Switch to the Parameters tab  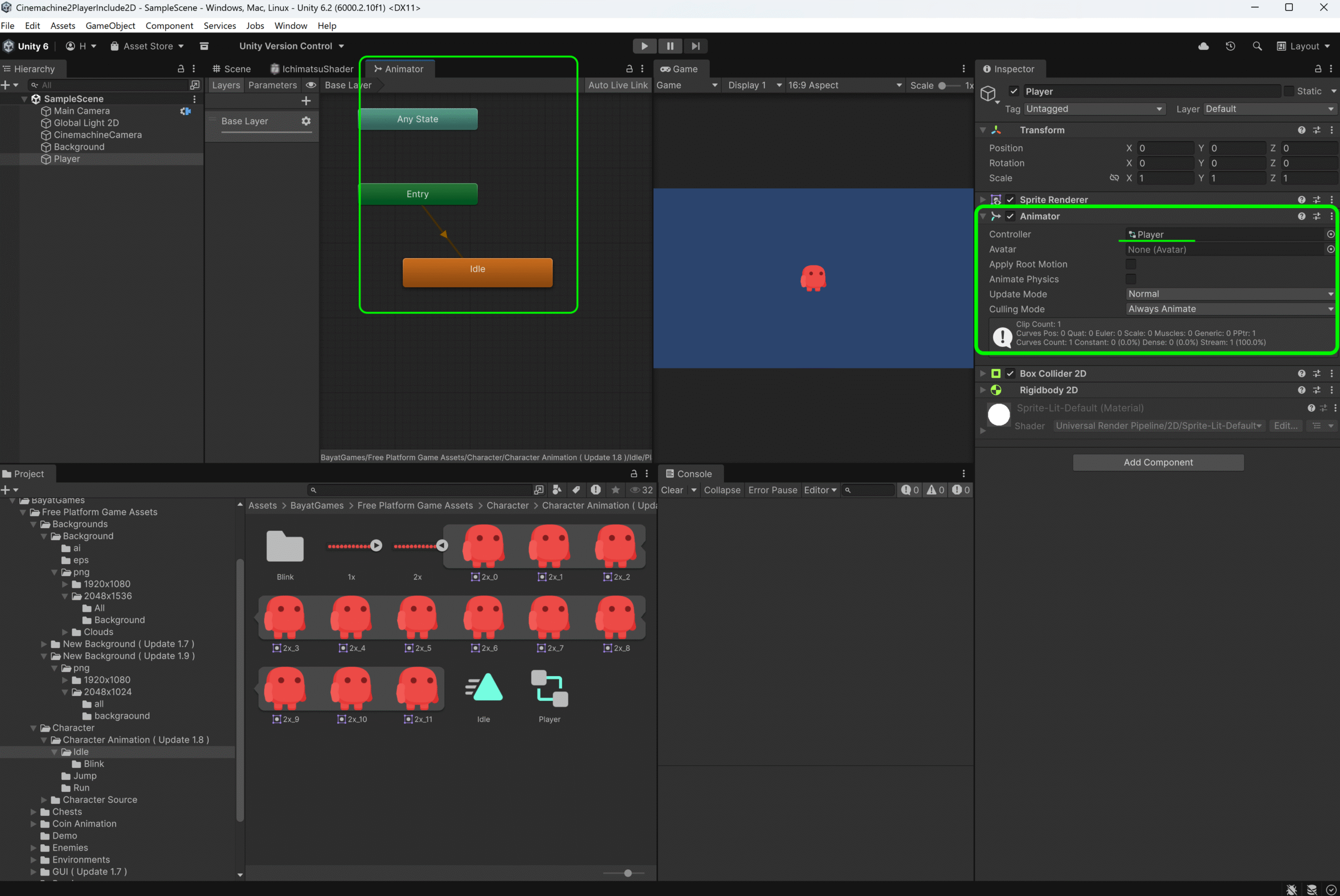(273, 85)
